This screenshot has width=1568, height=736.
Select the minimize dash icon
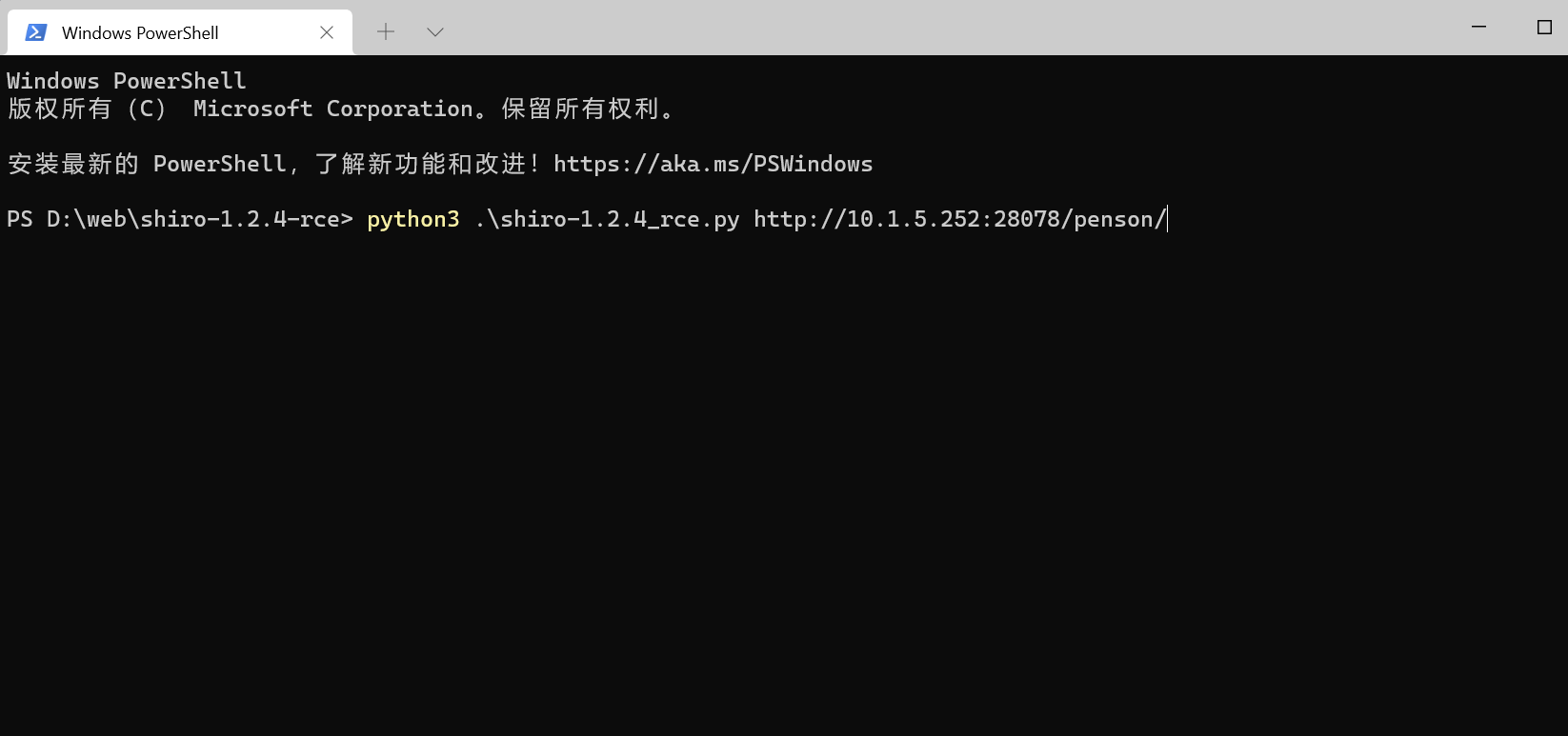click(x=1478, y=28)
